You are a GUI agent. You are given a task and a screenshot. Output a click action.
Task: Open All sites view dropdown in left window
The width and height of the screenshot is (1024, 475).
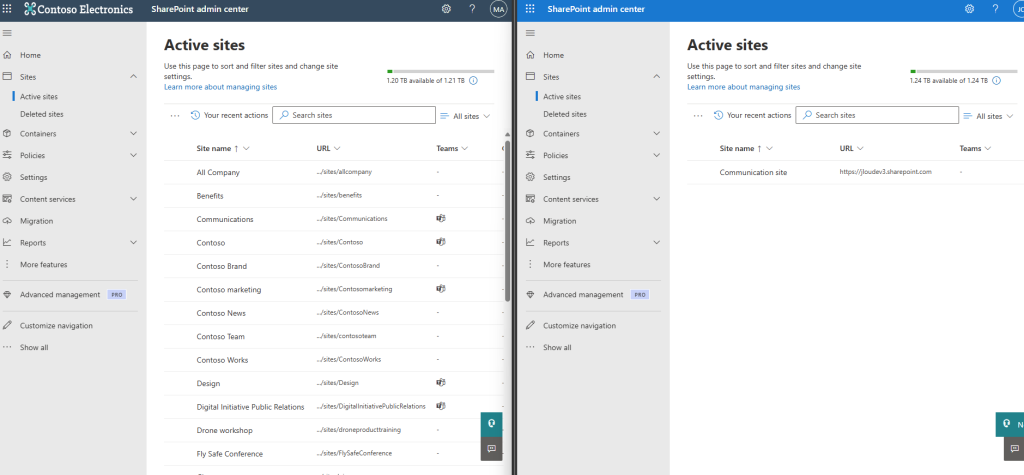pos(465,116)
